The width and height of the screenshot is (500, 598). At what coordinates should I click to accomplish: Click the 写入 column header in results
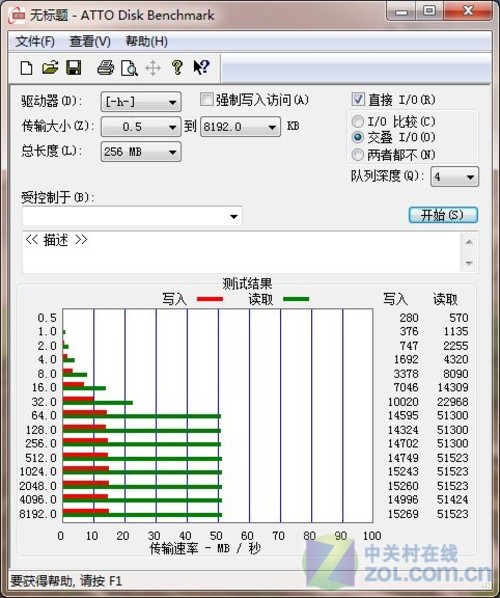pyautogui.click(x=395, y=299)
